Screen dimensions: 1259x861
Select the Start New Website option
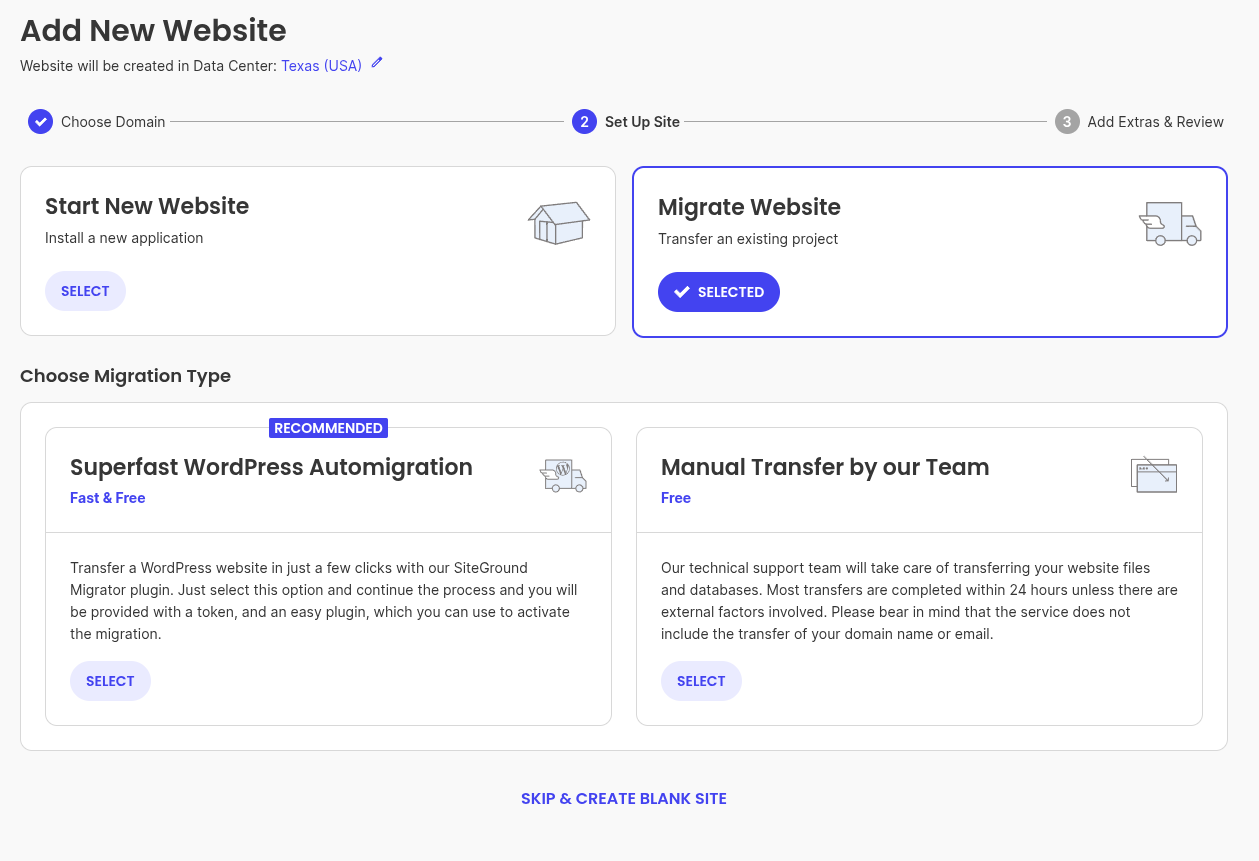point(85,291)
